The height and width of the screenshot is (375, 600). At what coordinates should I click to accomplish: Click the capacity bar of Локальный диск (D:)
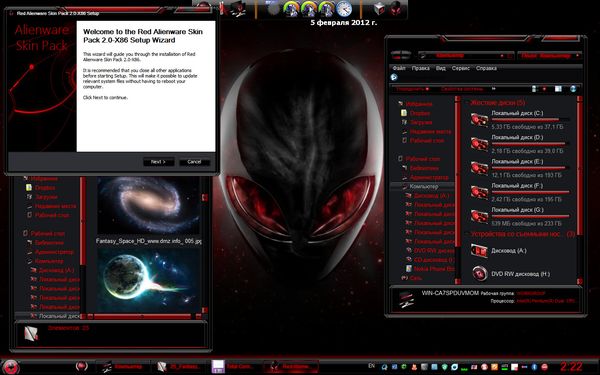(531, 144)
